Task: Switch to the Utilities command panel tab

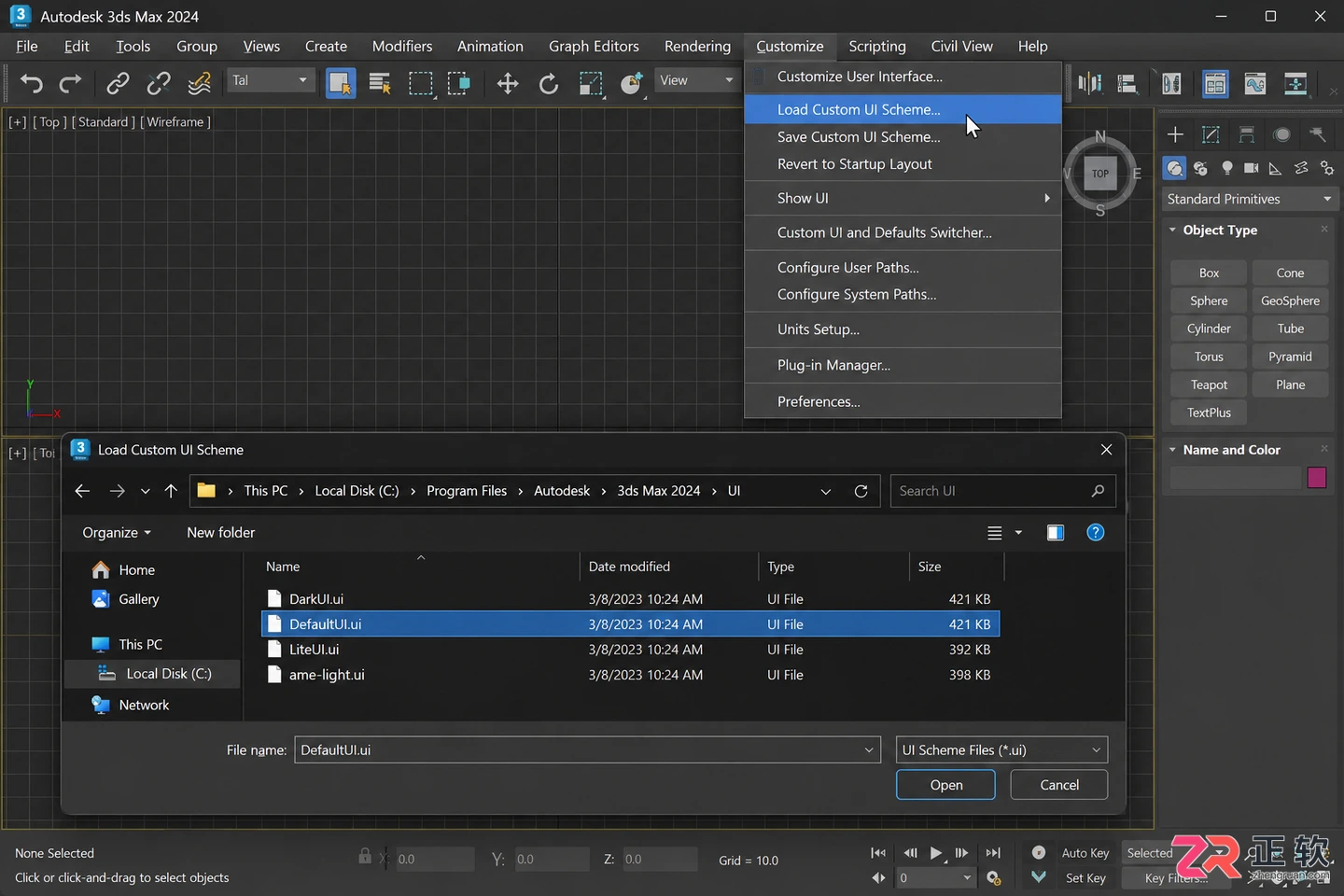Action: [x=1318, y=134]
